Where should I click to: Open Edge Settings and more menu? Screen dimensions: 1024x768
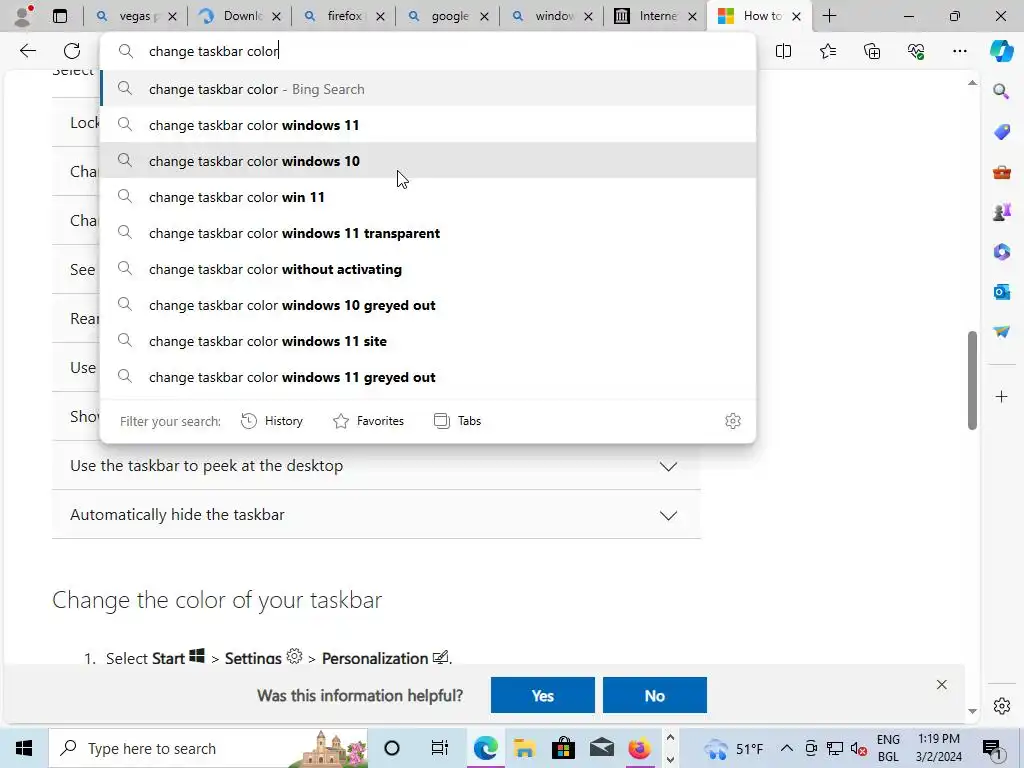959,51
